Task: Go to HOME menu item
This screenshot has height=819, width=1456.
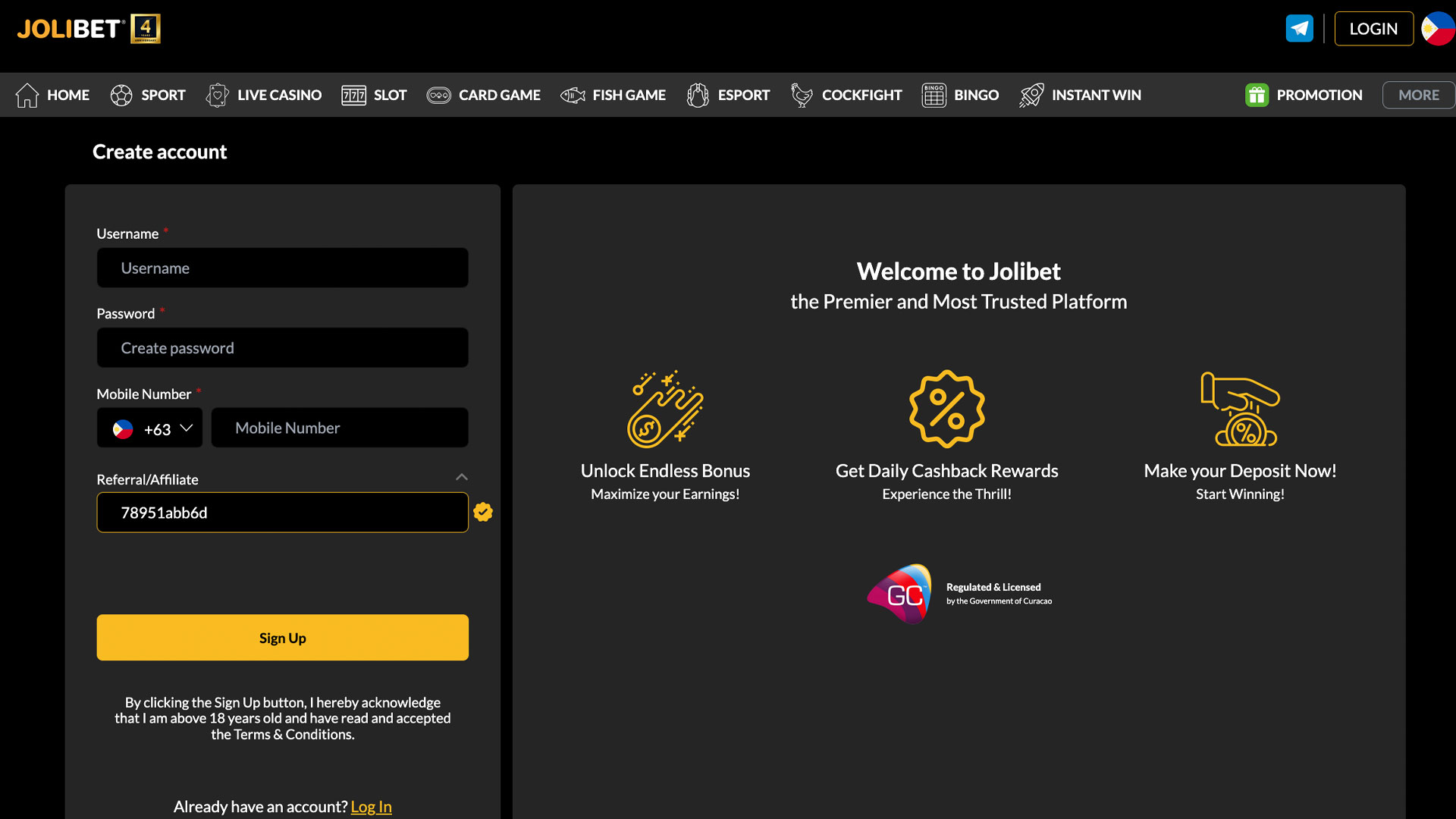Action: point(68,95)
